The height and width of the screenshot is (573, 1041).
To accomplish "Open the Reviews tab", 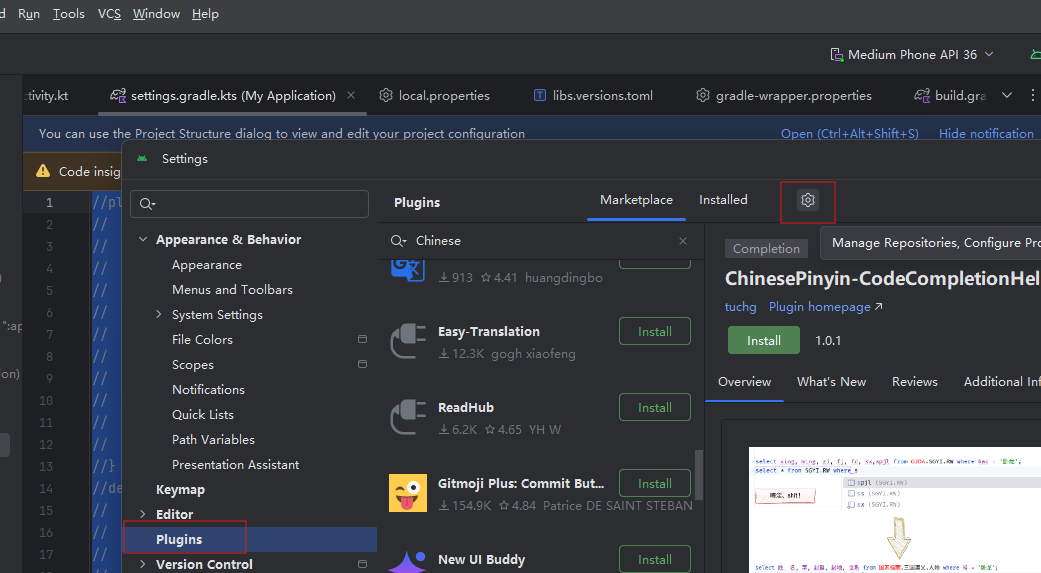I will [x=915, y=382].
